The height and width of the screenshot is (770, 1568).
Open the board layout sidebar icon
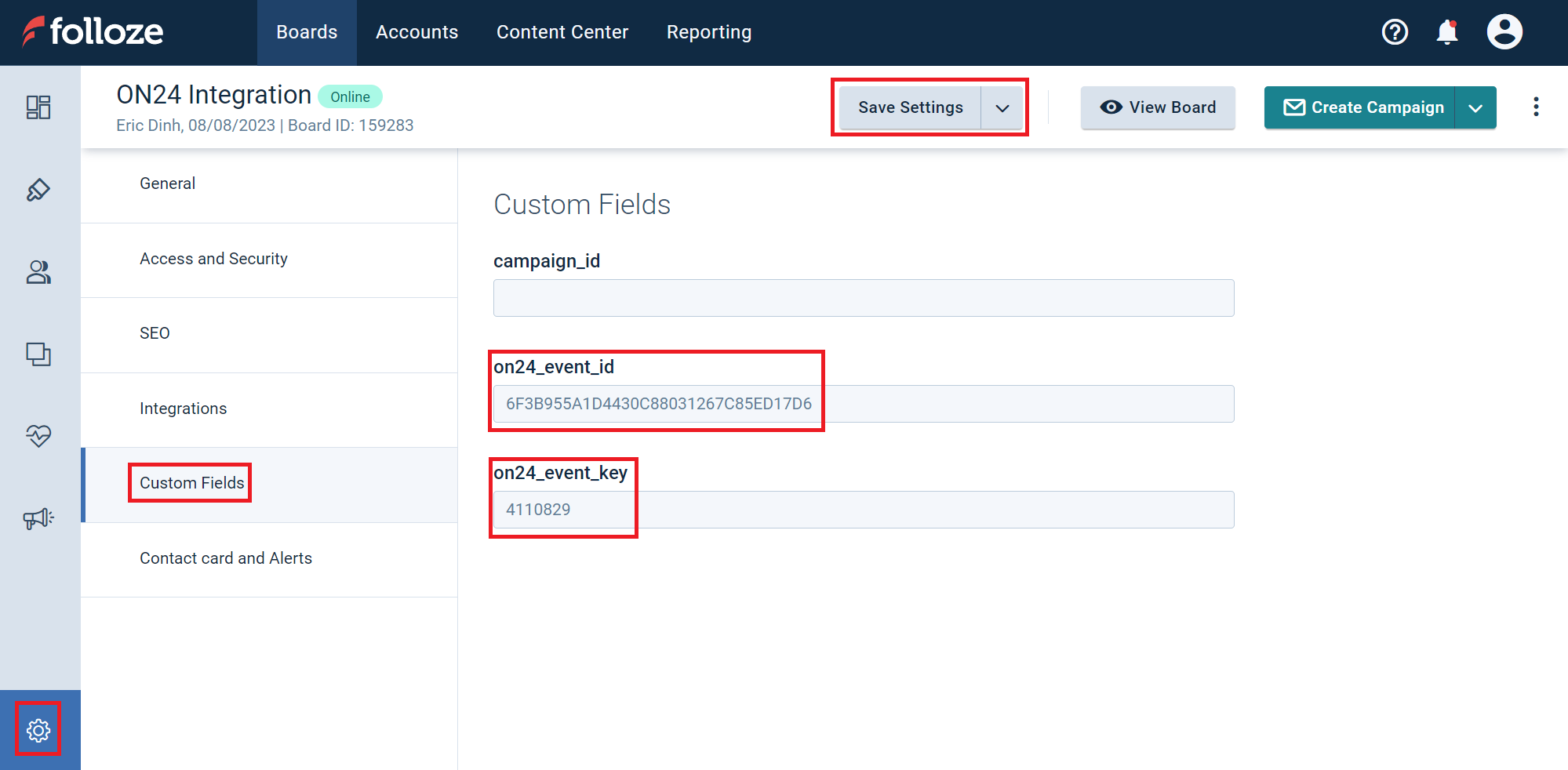click(x=38, y=107)
